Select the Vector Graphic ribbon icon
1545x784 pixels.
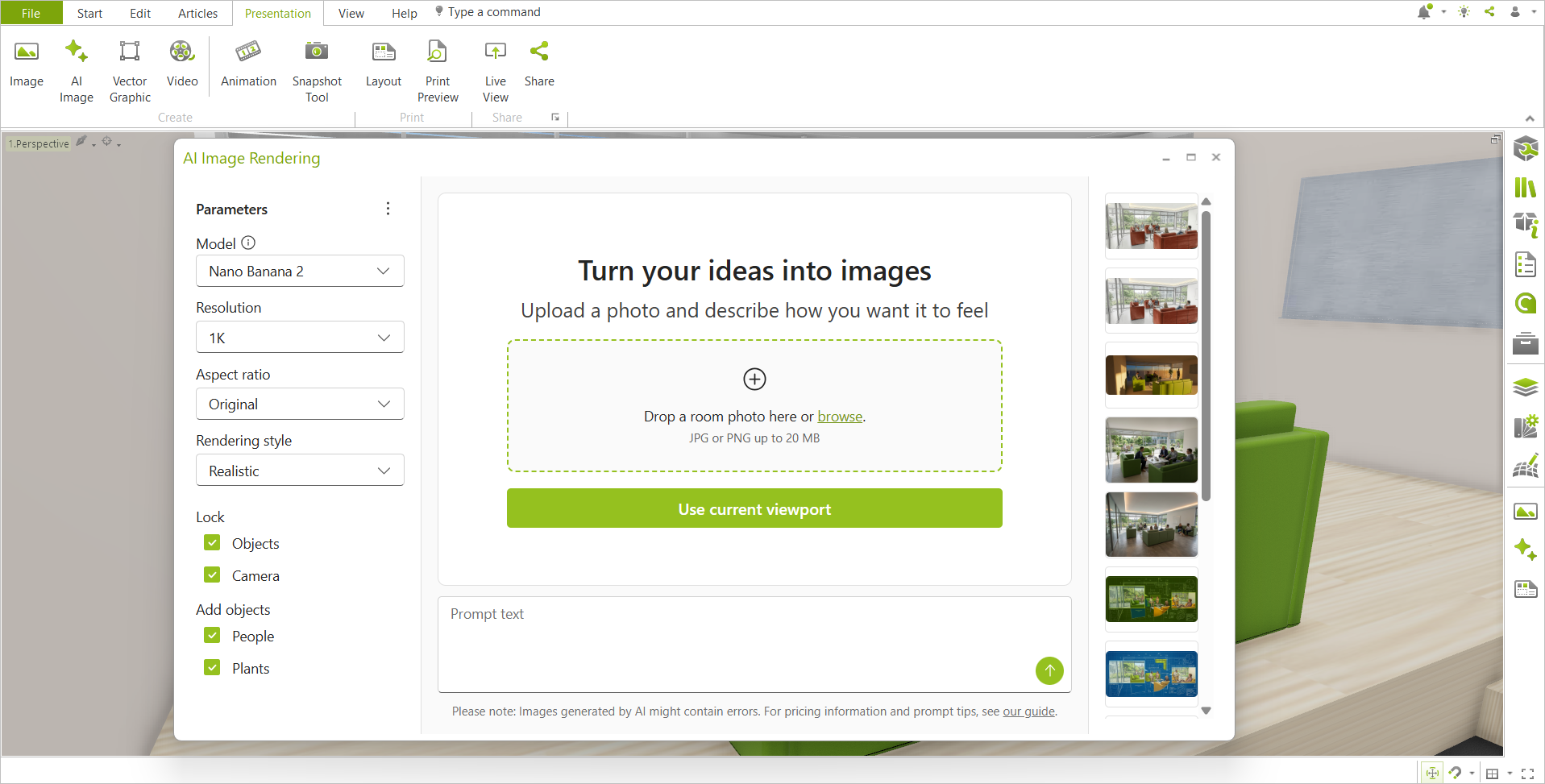[x=130, y=71]
